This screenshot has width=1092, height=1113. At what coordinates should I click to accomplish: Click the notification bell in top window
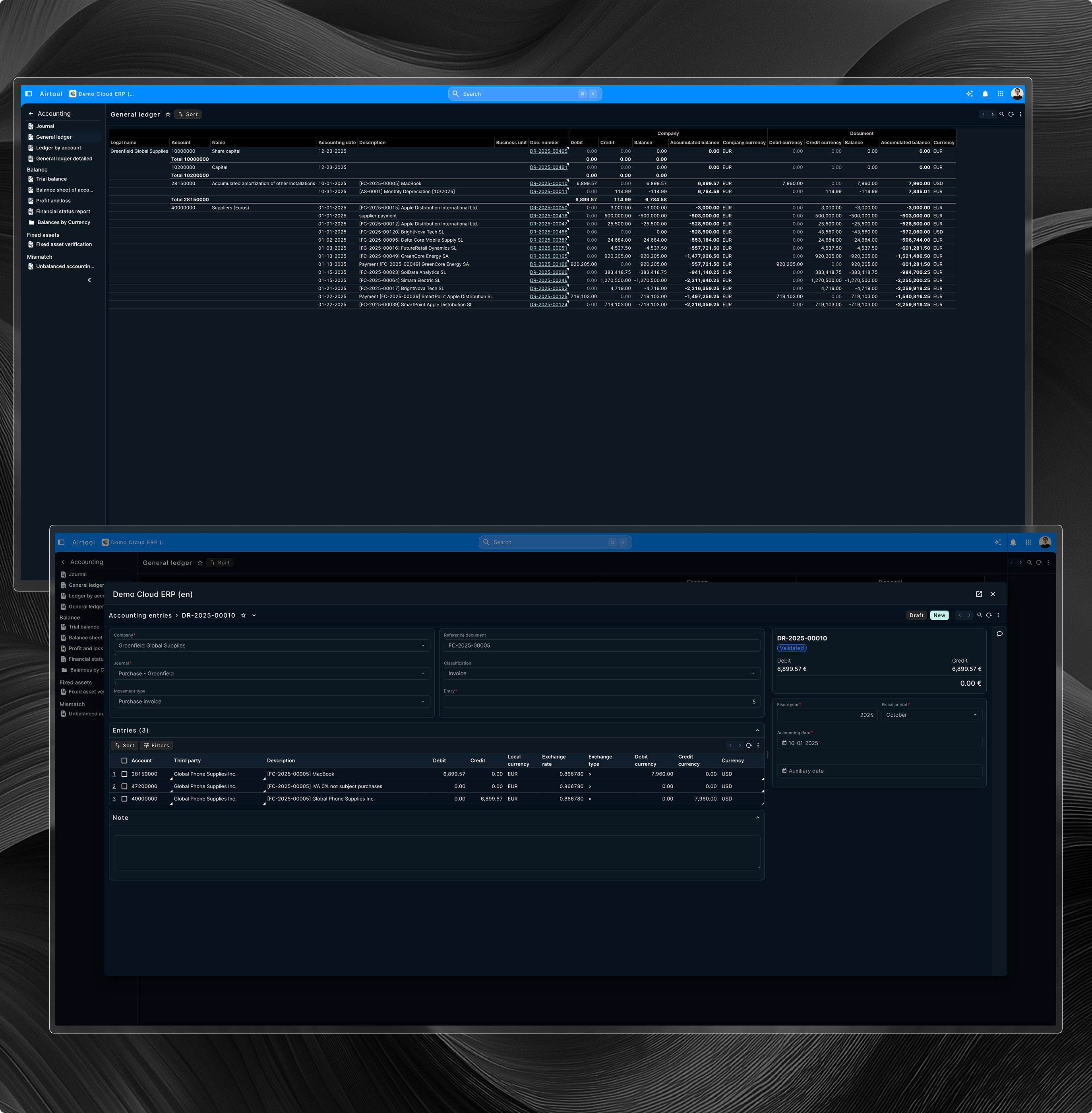[x=985, y=94]
